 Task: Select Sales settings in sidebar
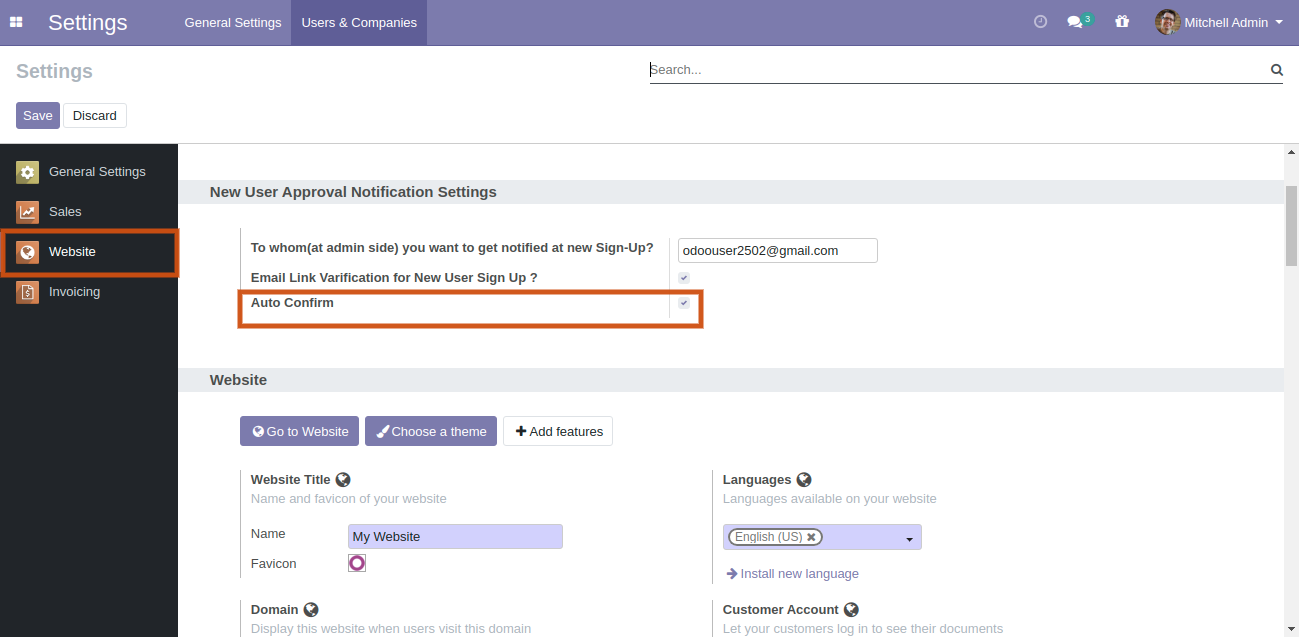pyautogui.click(x=89, y=212)
